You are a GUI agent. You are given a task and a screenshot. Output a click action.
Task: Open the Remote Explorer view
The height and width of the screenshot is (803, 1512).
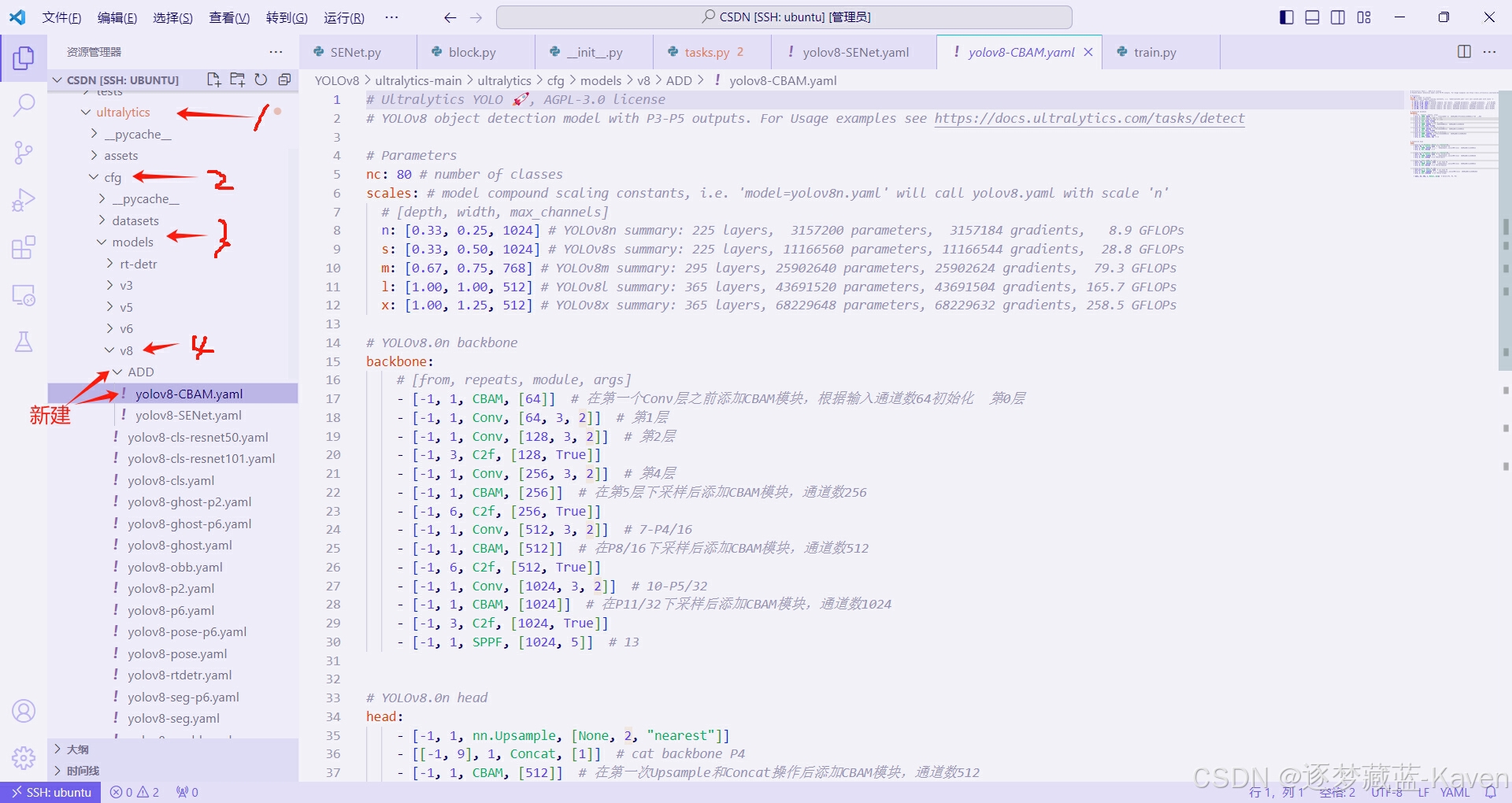pyautogui.click(x=24, y=295)
